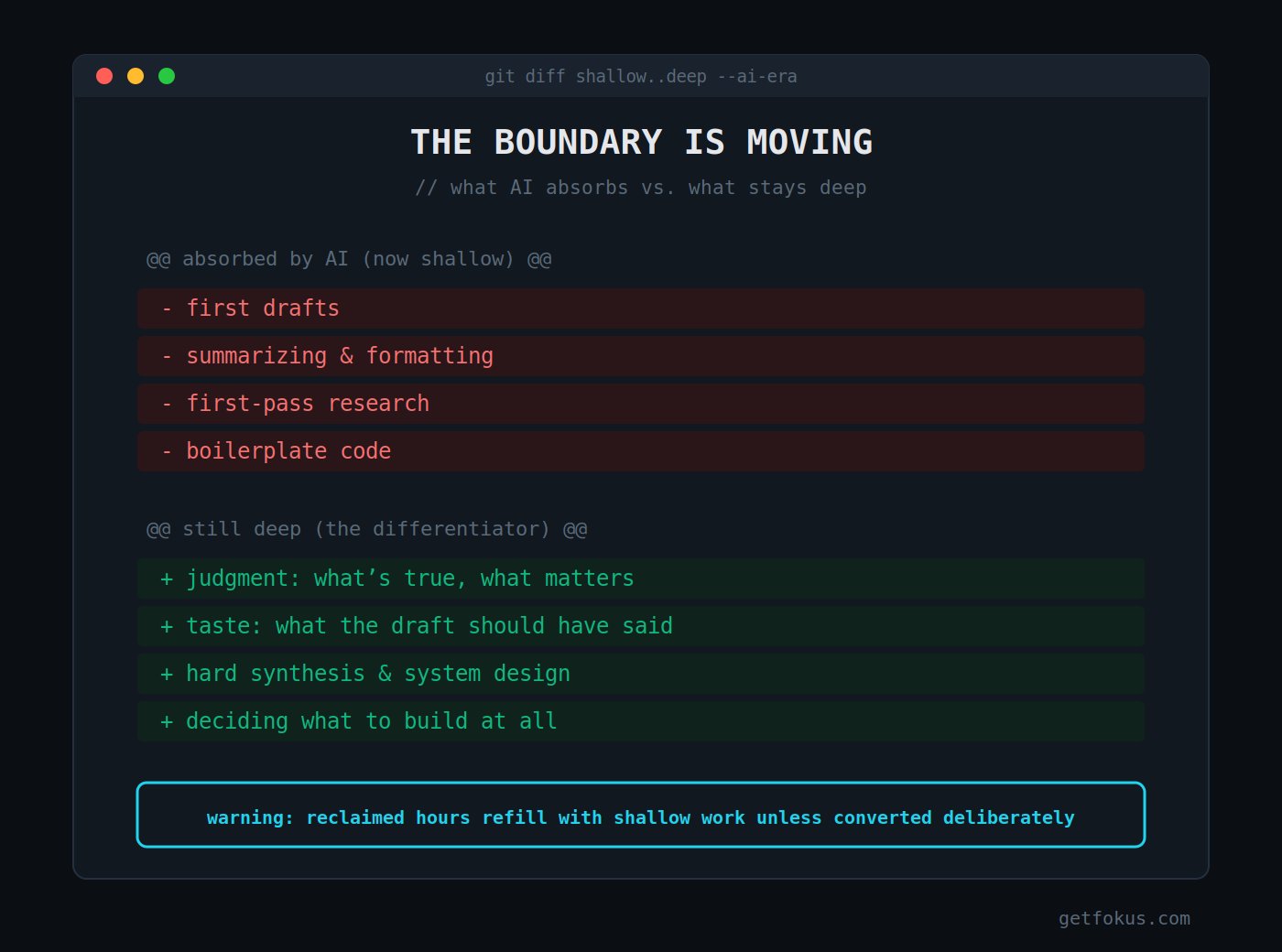
Task: Click the hunk header 'still deep (the differentiator)'
Action: 367,529
